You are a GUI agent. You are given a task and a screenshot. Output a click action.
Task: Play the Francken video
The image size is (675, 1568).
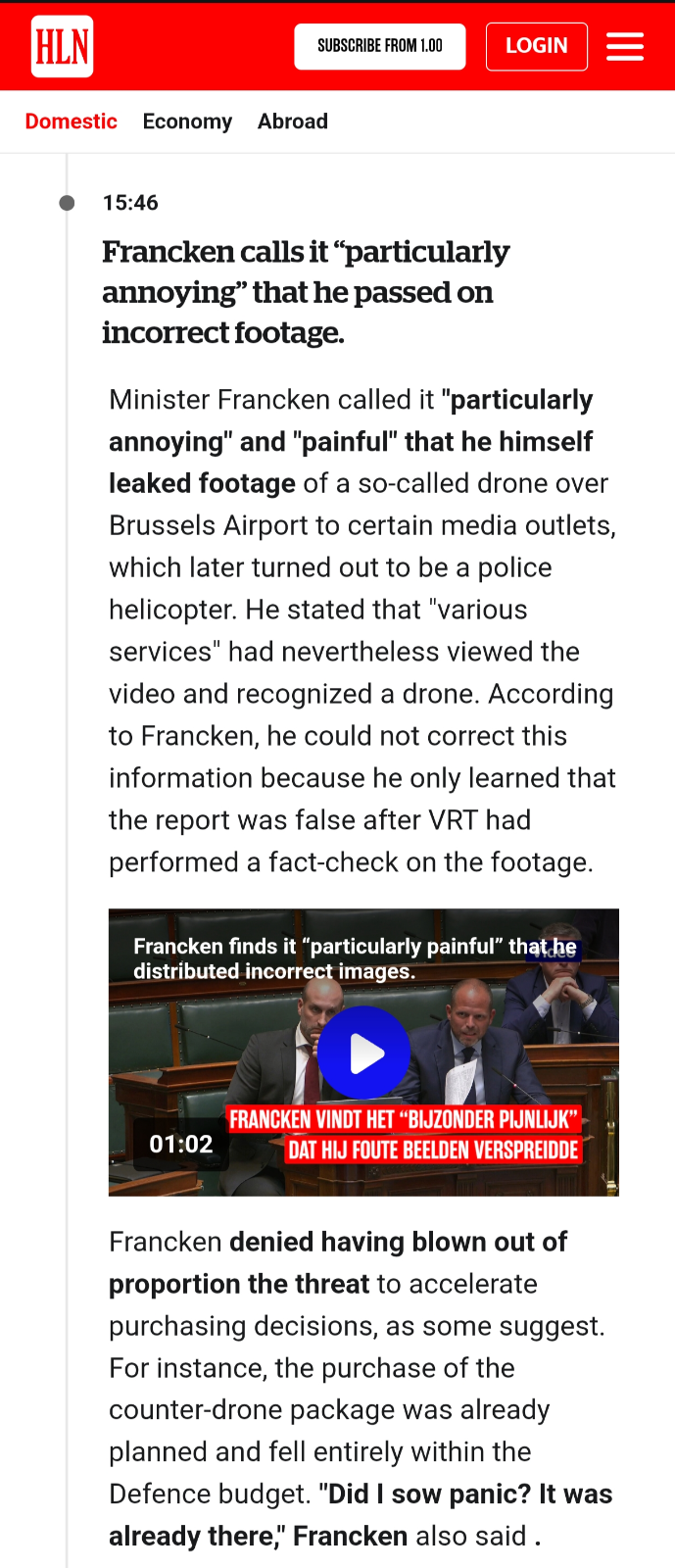[x=364, y=1053]
